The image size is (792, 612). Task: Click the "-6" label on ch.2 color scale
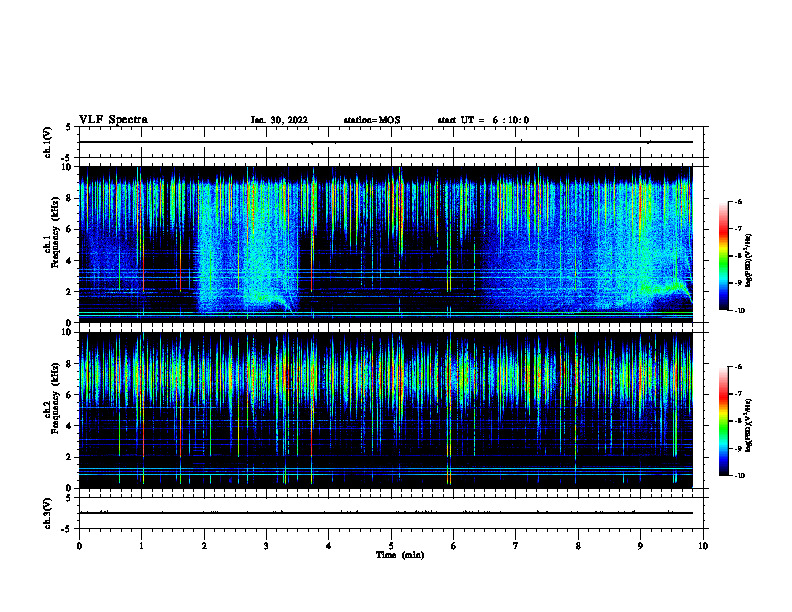click(x=738, y=367)
